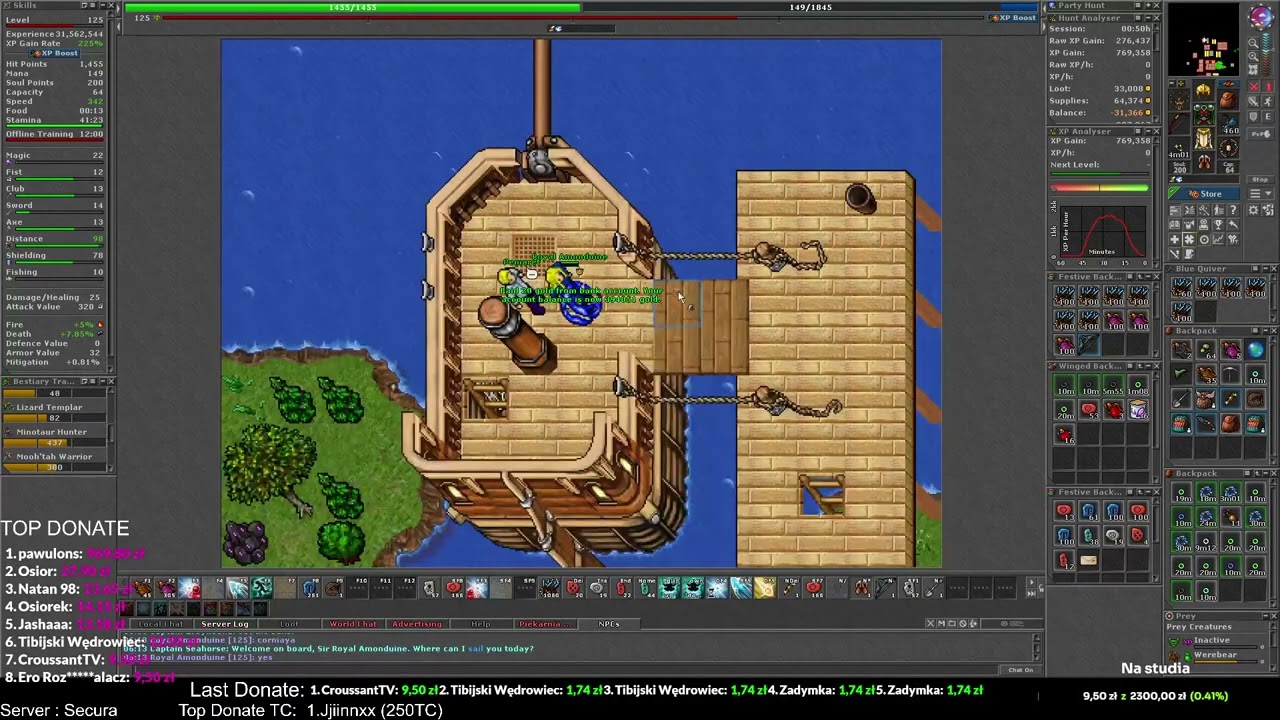Open the line chart analytics icon
Image resolution: width=1280 pixels, height=720 pixels.
click(1218, 240)
